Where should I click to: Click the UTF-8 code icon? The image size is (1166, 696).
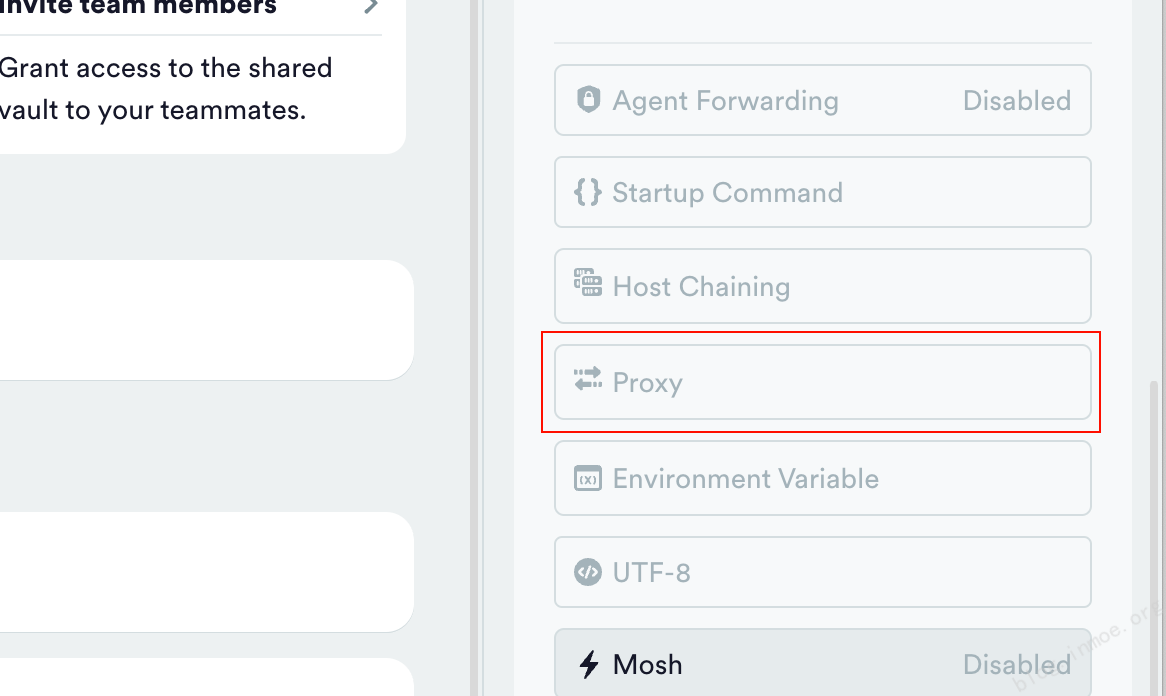587,572
